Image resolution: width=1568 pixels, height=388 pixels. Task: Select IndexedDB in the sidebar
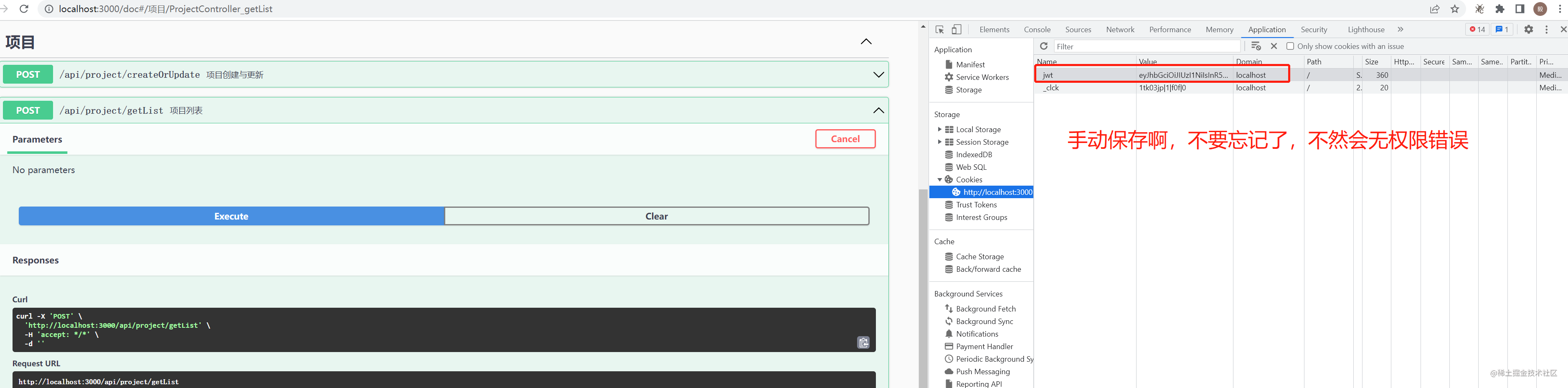click(x=974, y=155)
